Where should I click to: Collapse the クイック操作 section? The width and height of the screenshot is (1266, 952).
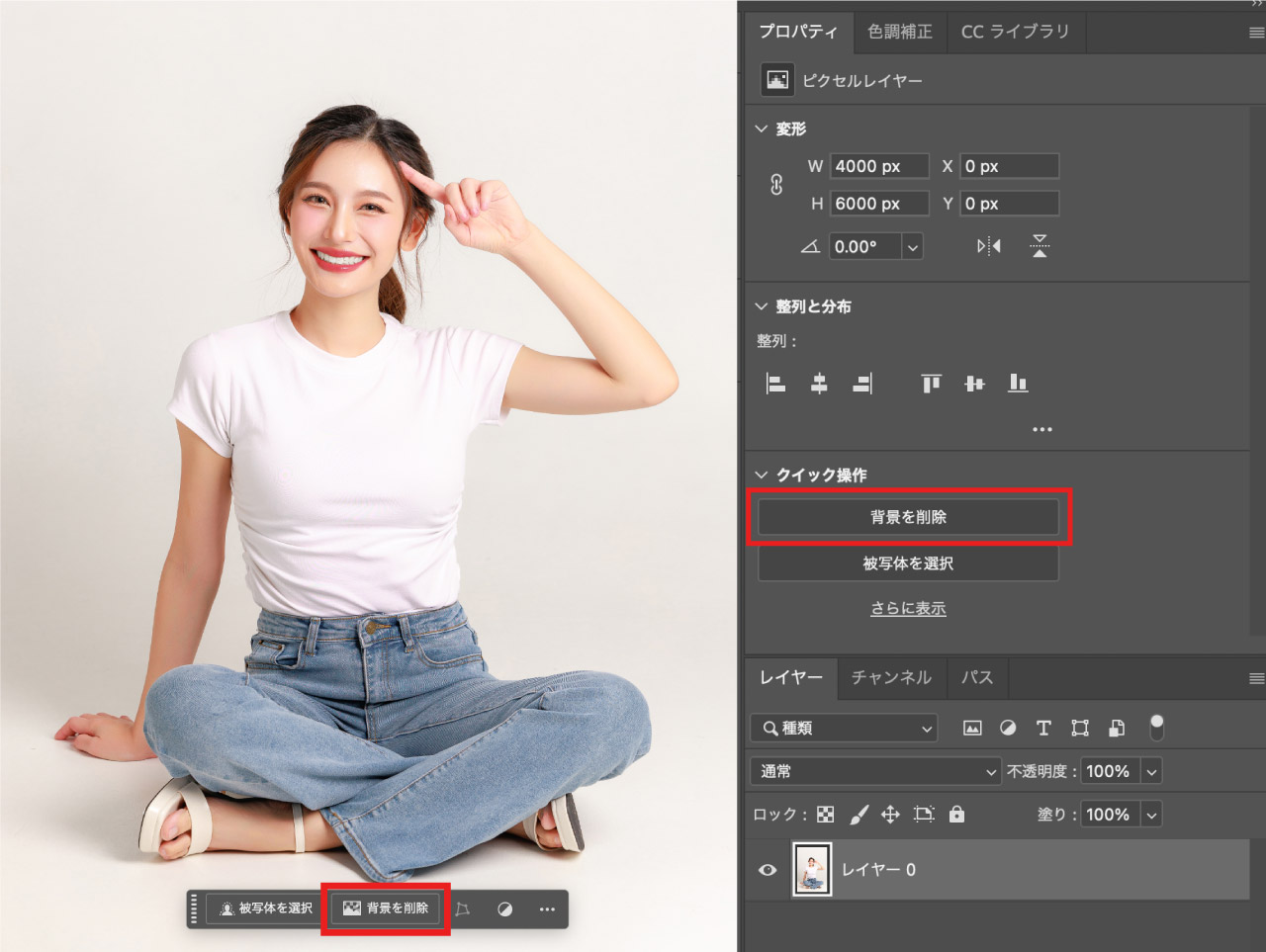click(x=762, y=476)
